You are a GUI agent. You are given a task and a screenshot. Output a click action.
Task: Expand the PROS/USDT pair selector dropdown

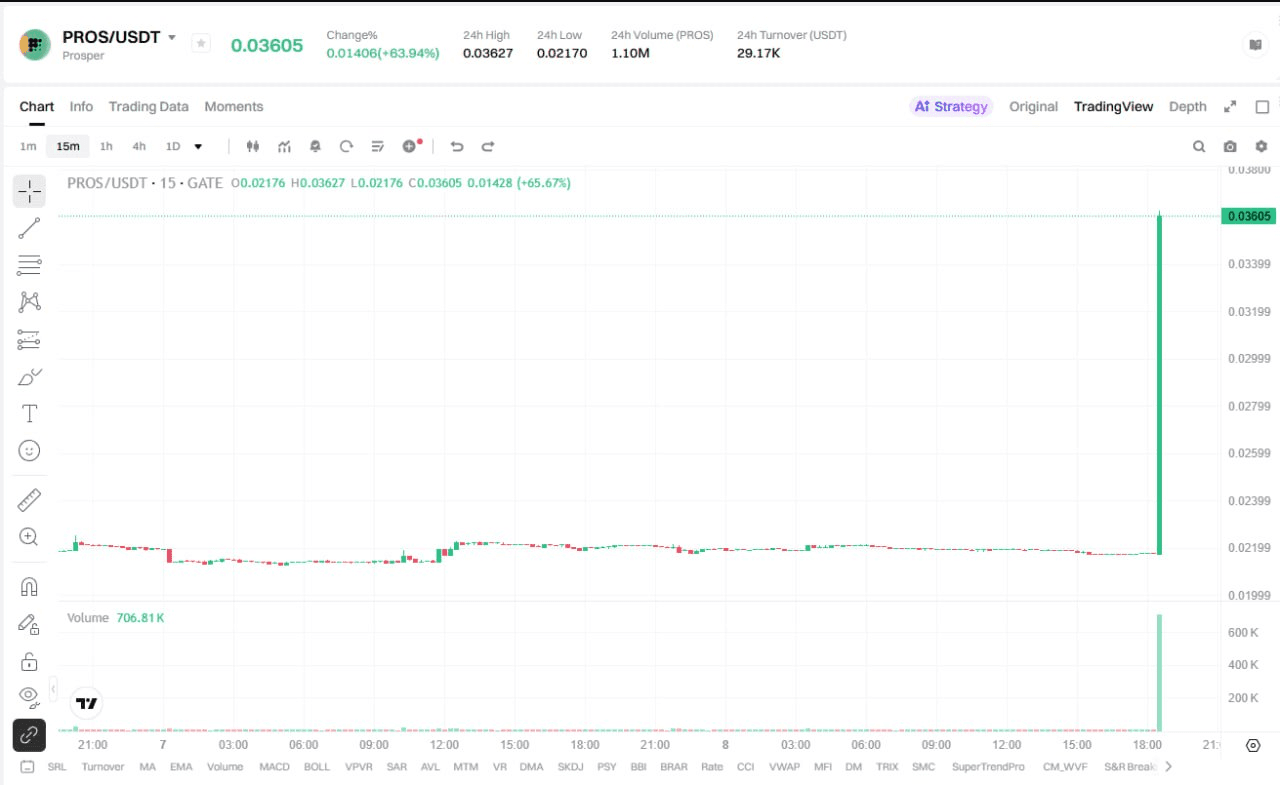(172, 37)
